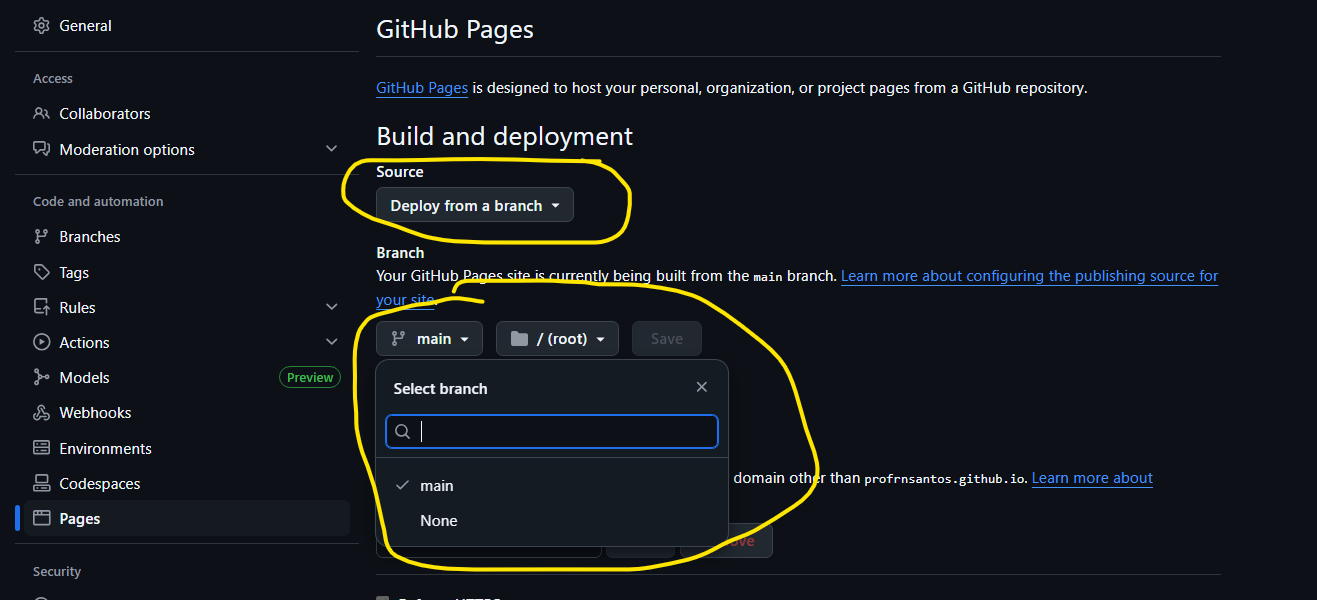Viewport: 1317px width, 600px height.
Task: Open the GitHub Pages documentation link
Action: click(422, 88)
